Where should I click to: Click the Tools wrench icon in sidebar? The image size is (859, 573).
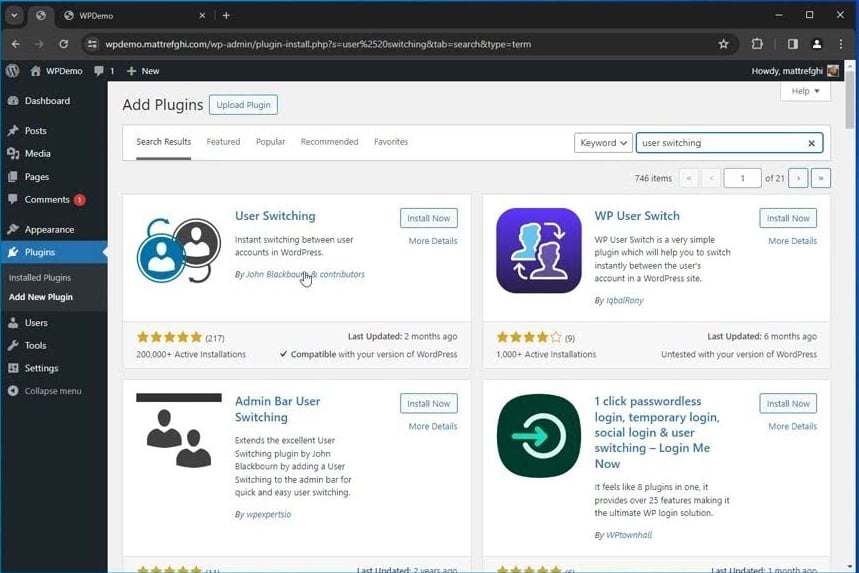[13, 345]
